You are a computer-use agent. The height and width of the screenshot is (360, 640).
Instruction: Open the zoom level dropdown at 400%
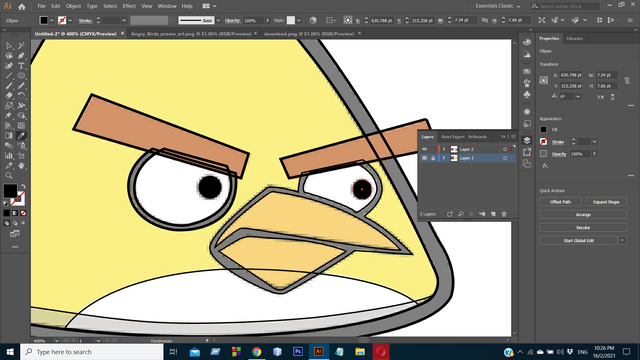[56, 340]
